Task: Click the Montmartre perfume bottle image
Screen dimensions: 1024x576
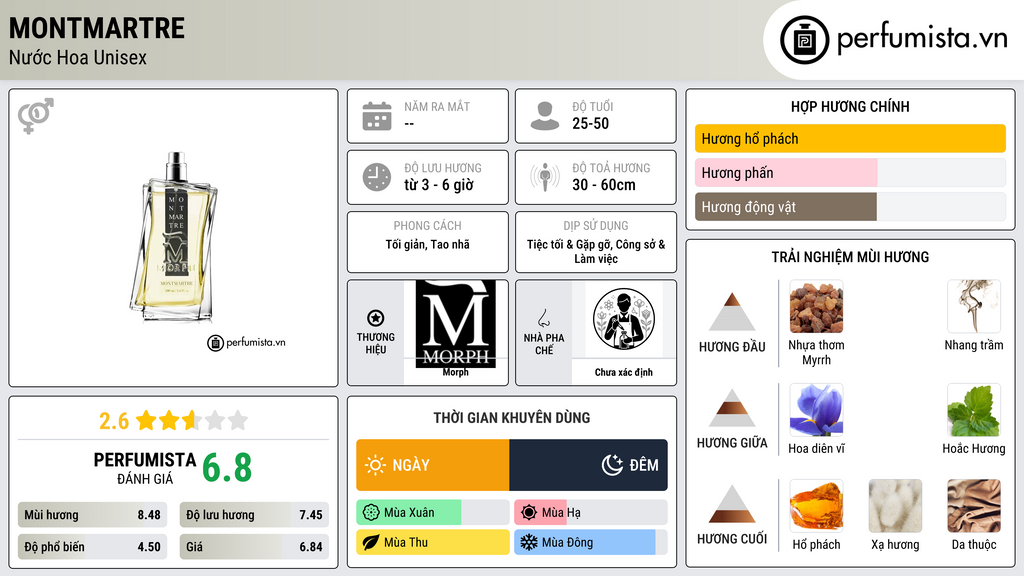Action: [x=174, y=237]
